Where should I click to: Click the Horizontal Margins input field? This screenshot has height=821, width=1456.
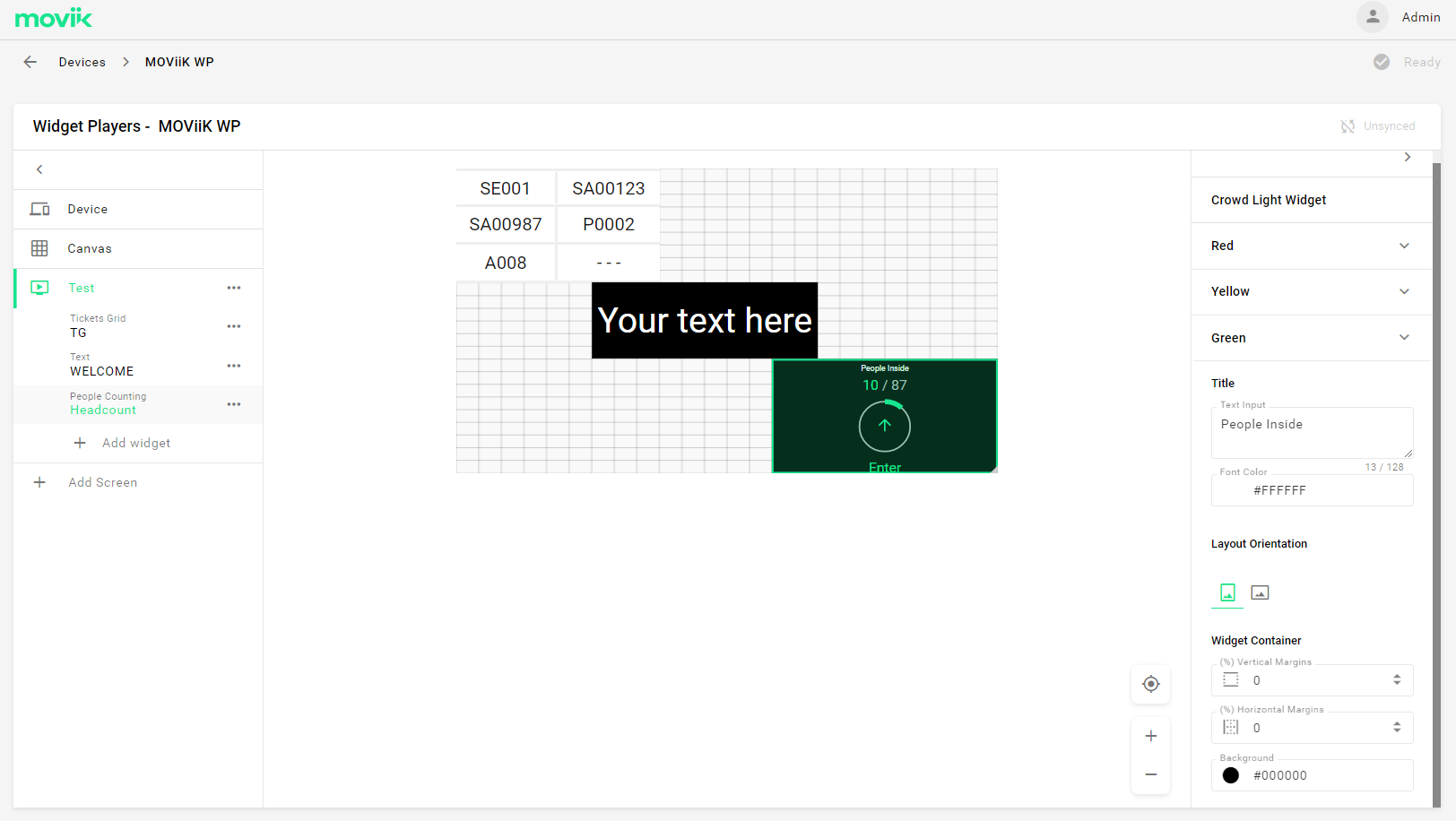(x=1312, y=728)
